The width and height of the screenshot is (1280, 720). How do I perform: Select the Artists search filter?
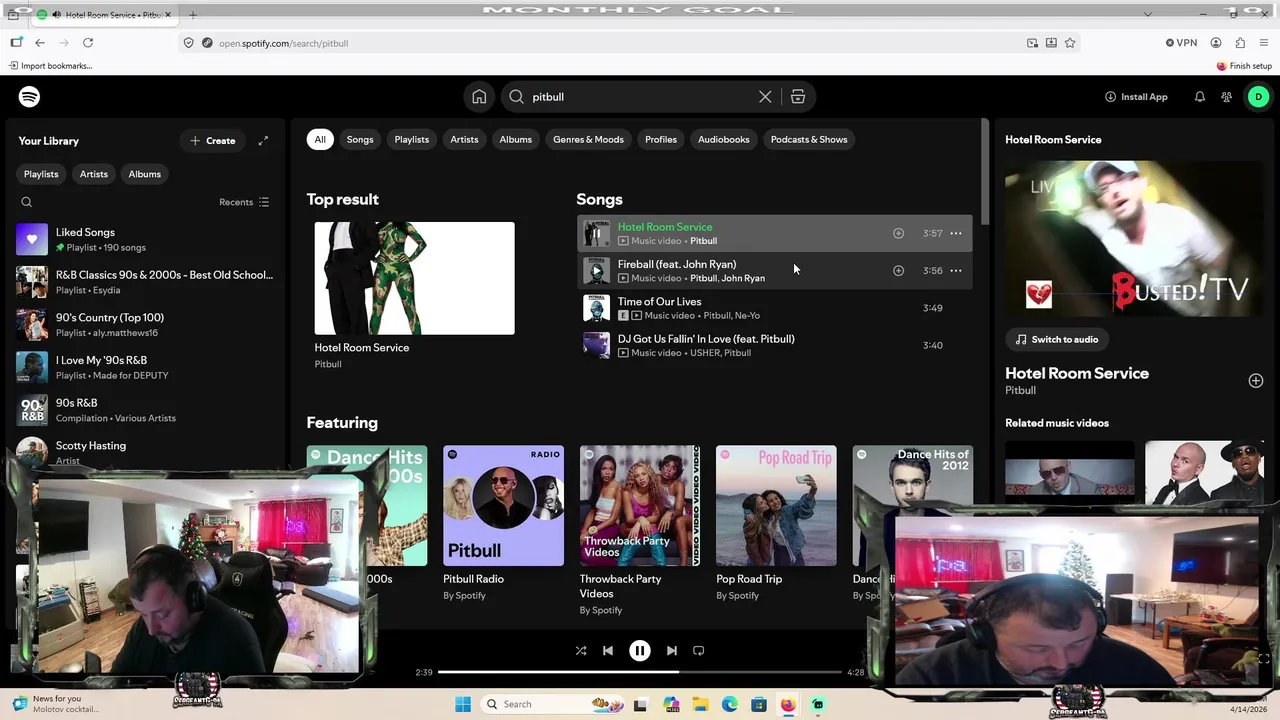464,139
